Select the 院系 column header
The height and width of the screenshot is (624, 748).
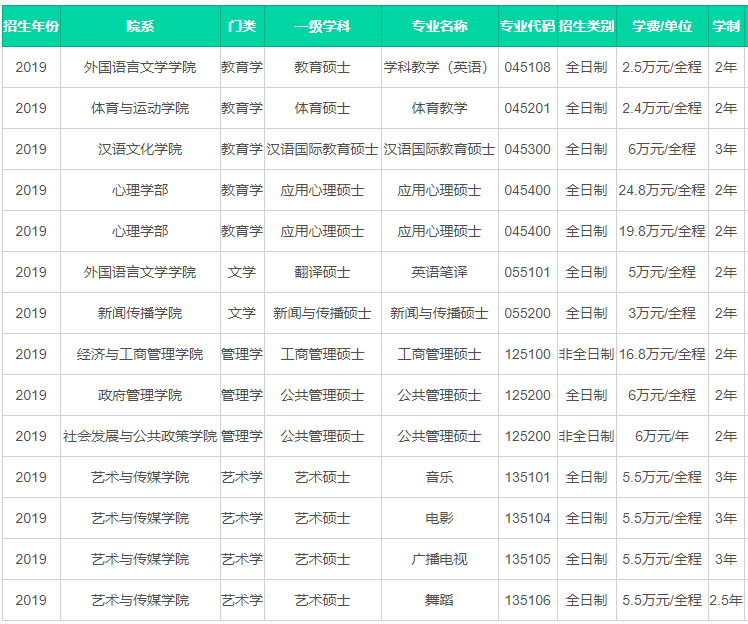(140, 26)
